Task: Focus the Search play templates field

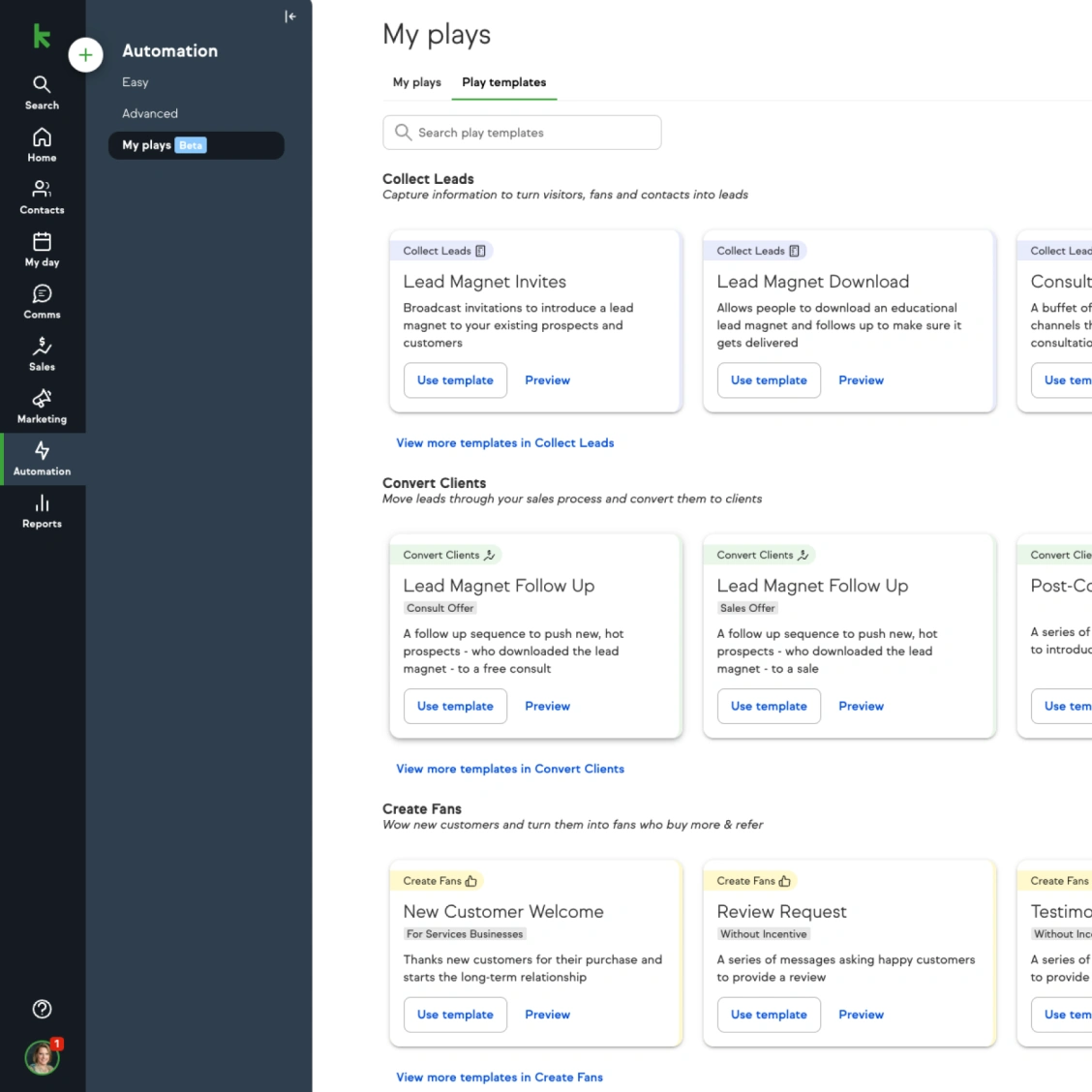Action: (x=522, y=133)
